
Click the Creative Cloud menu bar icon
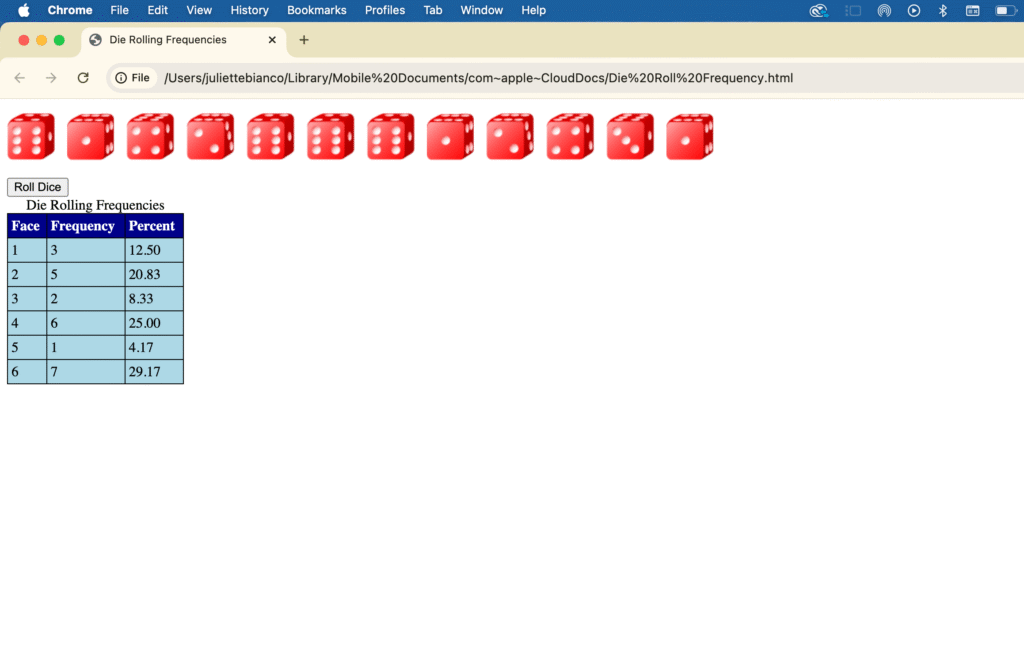tap(818, 10)
